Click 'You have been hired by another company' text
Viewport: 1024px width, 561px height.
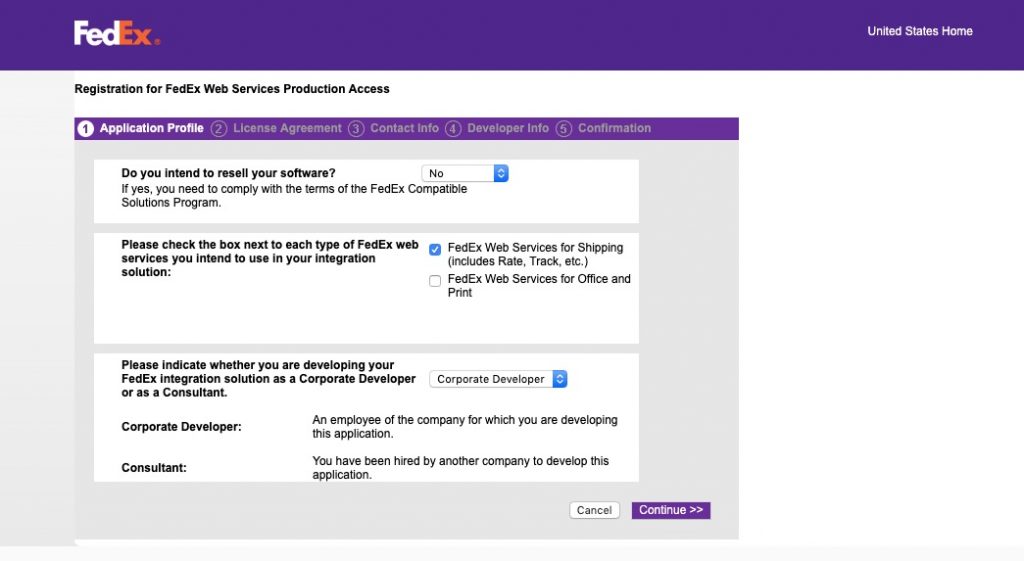click(460, 468)
